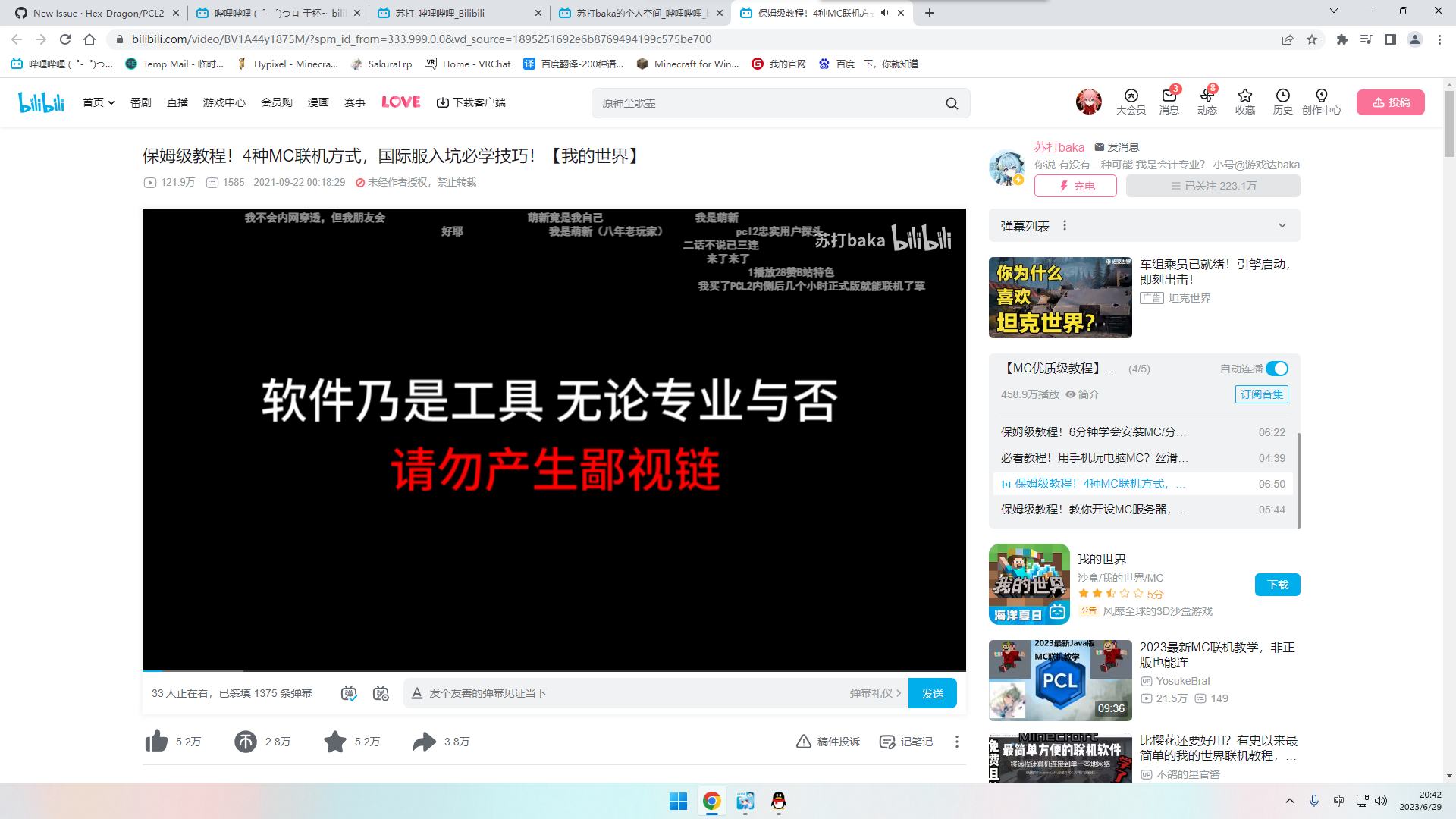The height and width of the screenshot is (819, 1456).
Task: Click the danmaku input field
Action: tap(607, 692)
